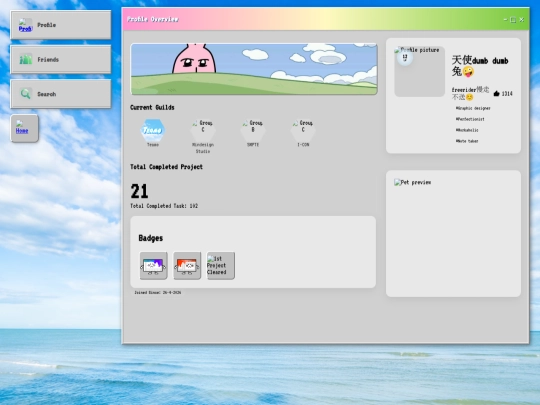Viewport: 540px width, 405px height.
Task: Click the Pet preview image placeholder
Action: [x=413, y=182]
